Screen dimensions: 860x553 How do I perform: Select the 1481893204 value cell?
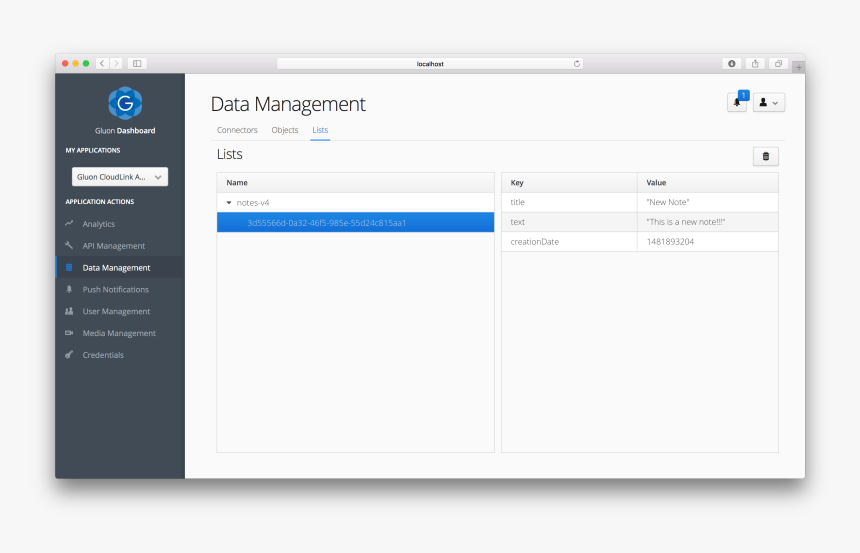click(x=708, y=242)
